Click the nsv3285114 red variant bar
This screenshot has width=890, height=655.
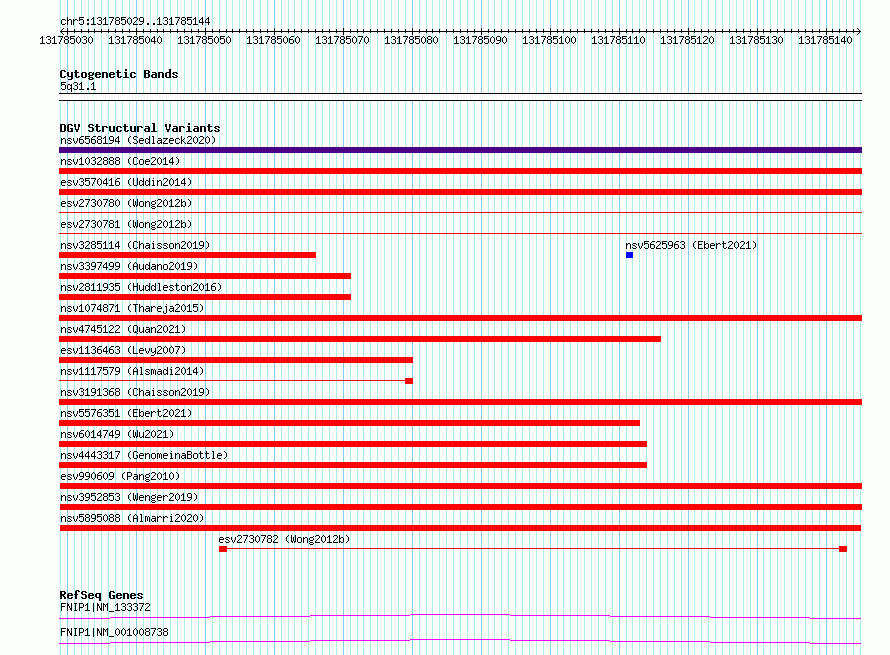187,255
